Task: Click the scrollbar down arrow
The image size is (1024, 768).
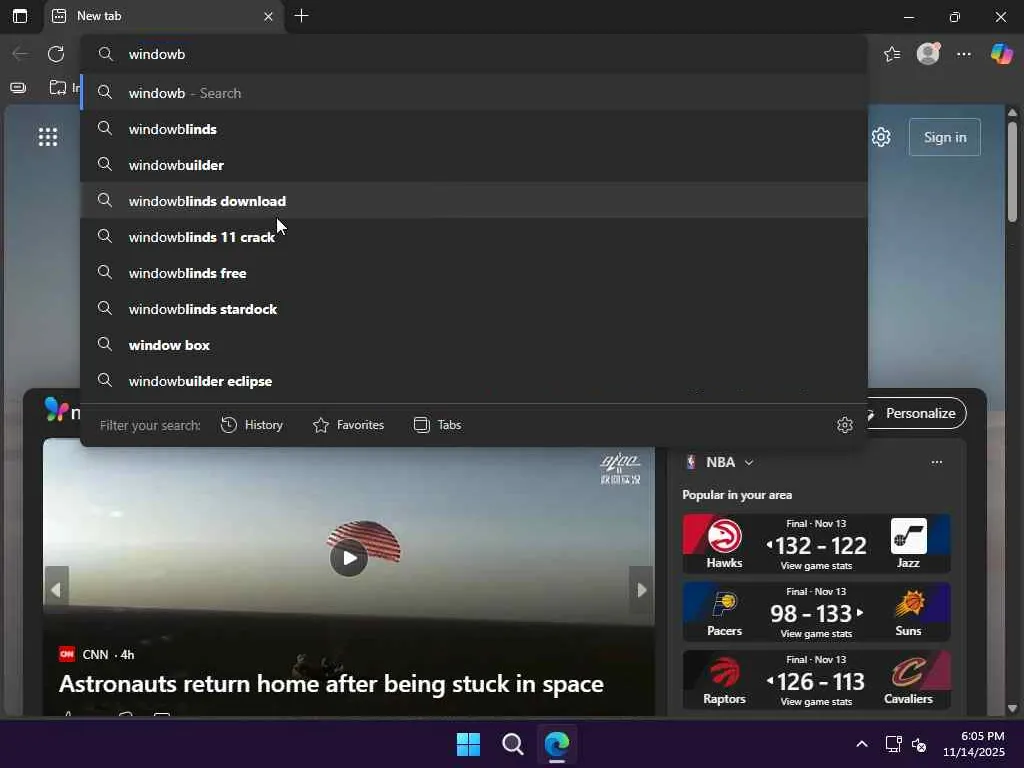Action: 1012,709
